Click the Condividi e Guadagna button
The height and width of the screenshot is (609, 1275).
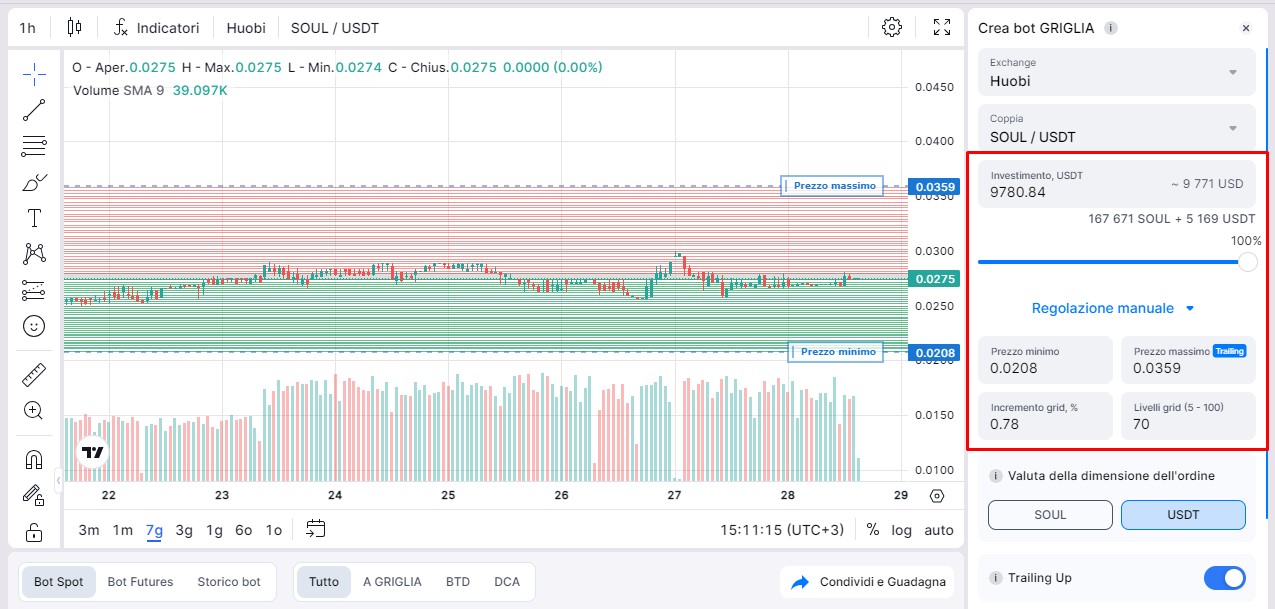click(868, 582)
